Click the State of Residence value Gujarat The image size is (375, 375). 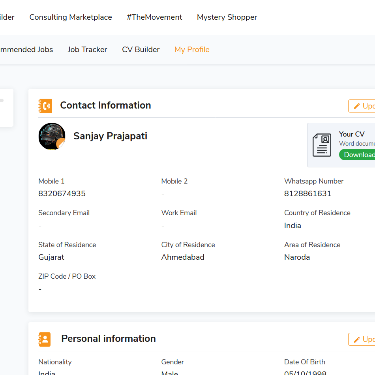click(51, 257)
